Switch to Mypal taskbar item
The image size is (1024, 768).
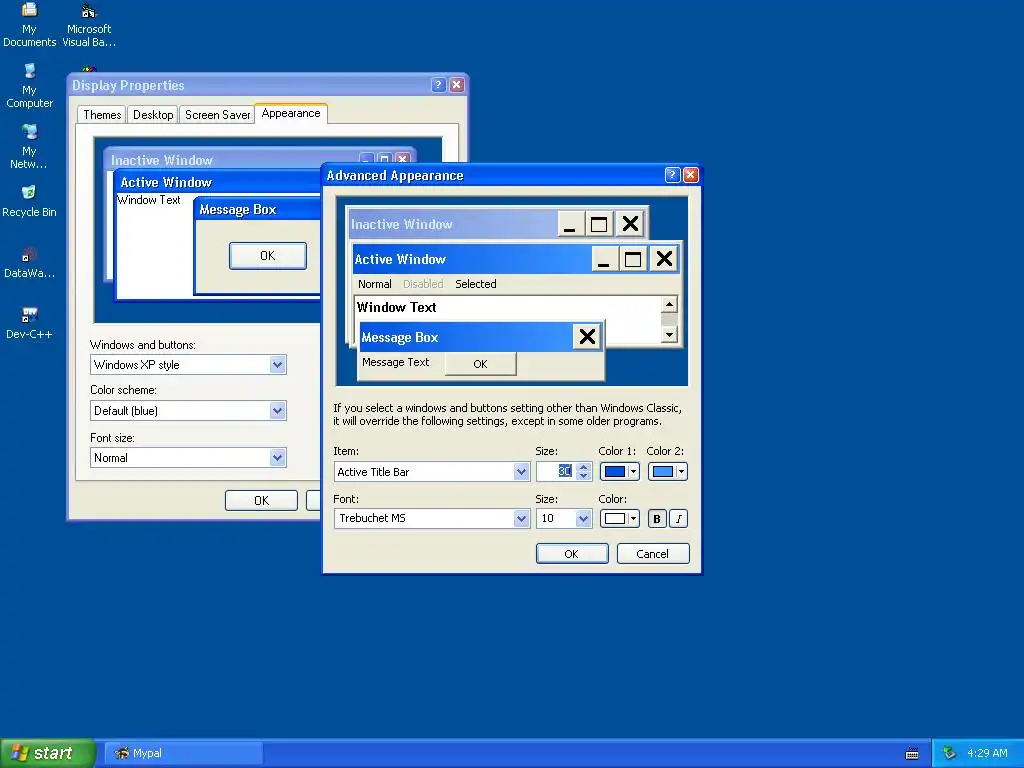coord(184,753)
